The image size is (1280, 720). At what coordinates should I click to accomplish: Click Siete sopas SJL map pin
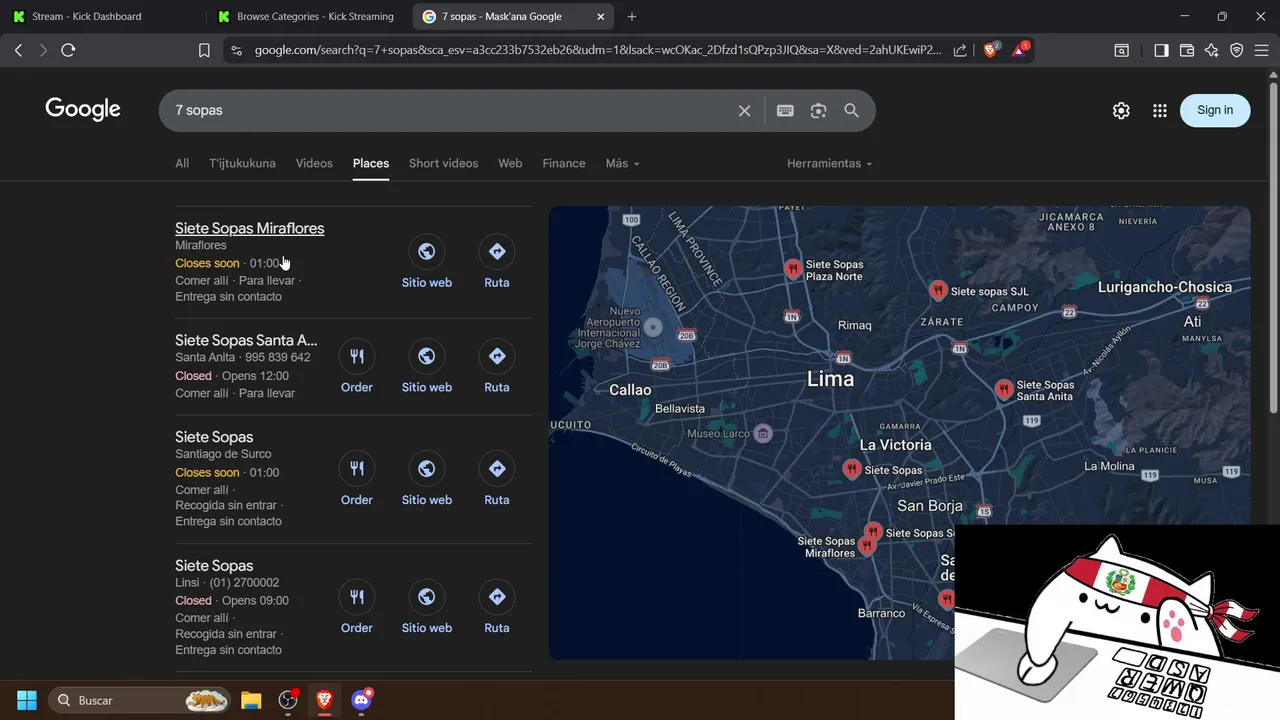point(938,291)
